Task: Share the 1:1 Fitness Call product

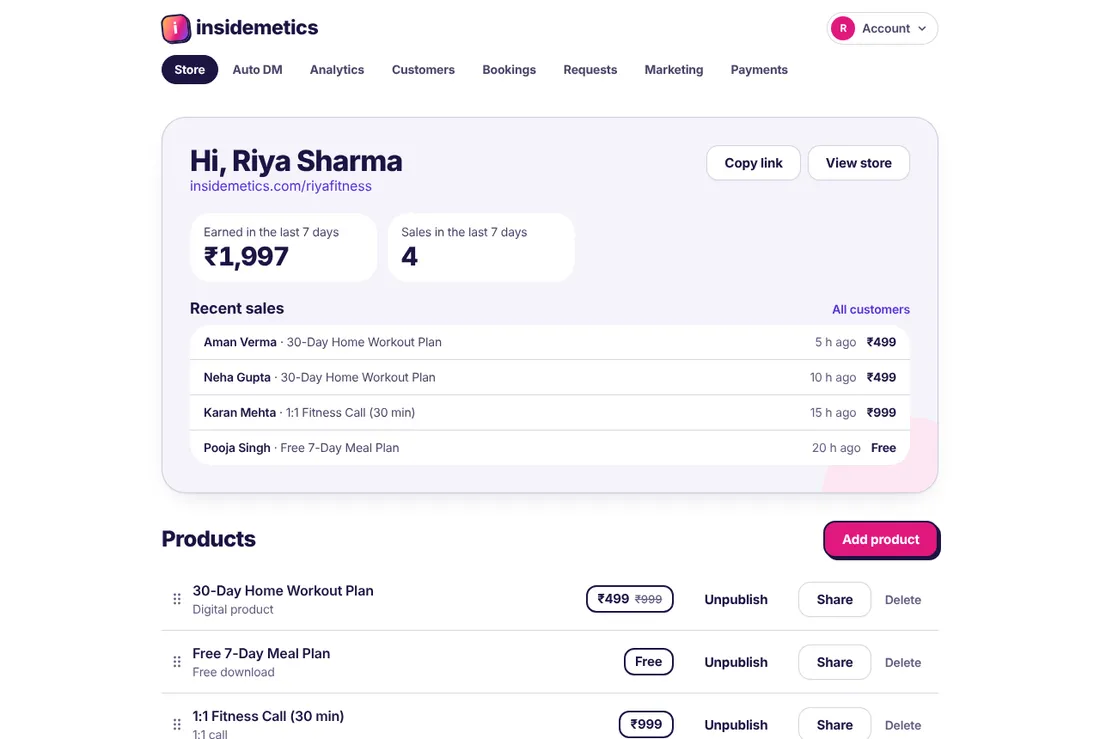Action: [x=834, y=724]
